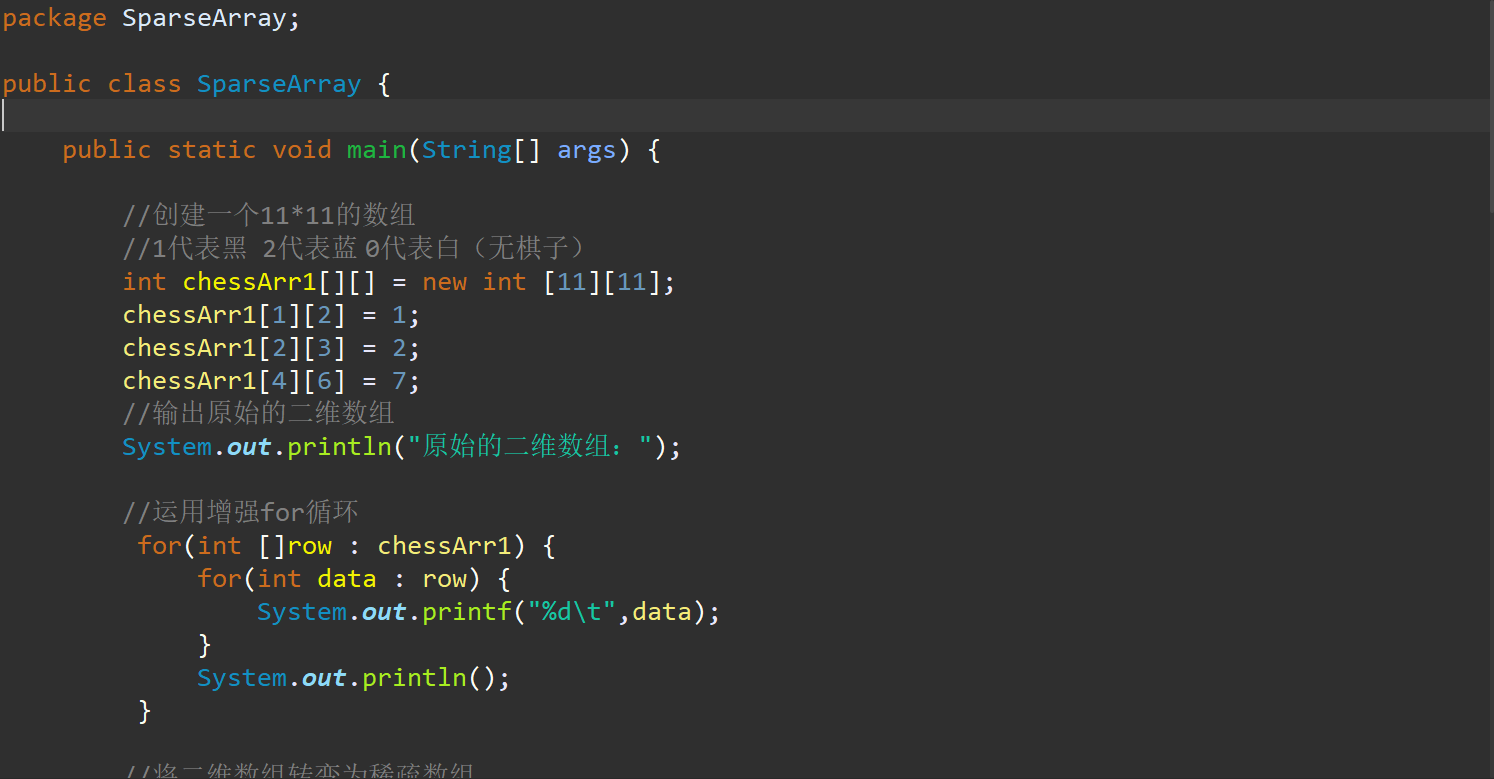
Task: Click 'row' in 'for(int []row : chessArr1)'
Action: tap(309, 546)
